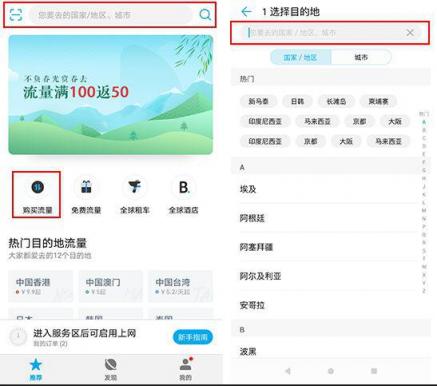Choose the 柬埔寨 hot destination chip
The height and width of the screenshot is (386, 437).
(378, 101)
